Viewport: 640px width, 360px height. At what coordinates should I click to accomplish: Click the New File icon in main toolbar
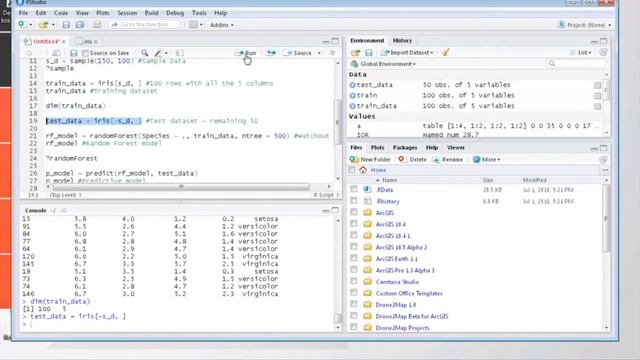(x=22, y=25)
